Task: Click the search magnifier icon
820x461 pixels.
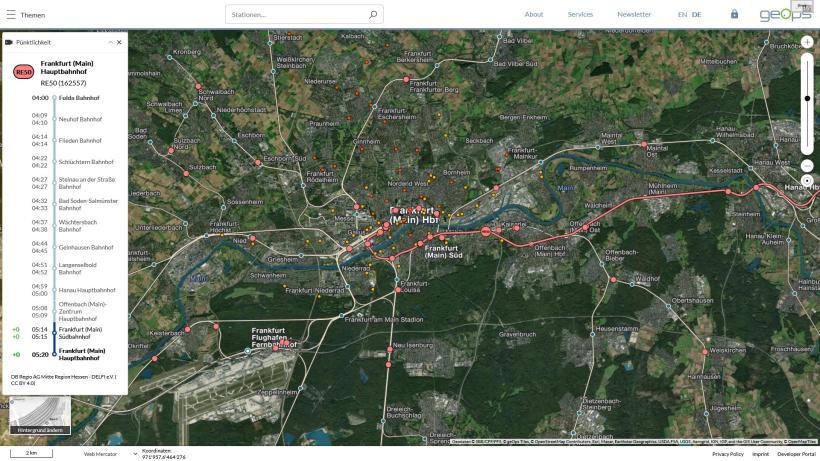Action: pyautogui.click(x=373, y=15)
